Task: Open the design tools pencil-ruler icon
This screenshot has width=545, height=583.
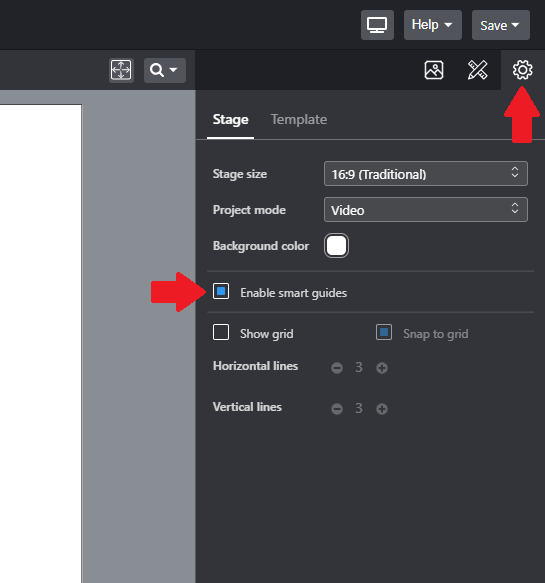Action: point(477,70)
